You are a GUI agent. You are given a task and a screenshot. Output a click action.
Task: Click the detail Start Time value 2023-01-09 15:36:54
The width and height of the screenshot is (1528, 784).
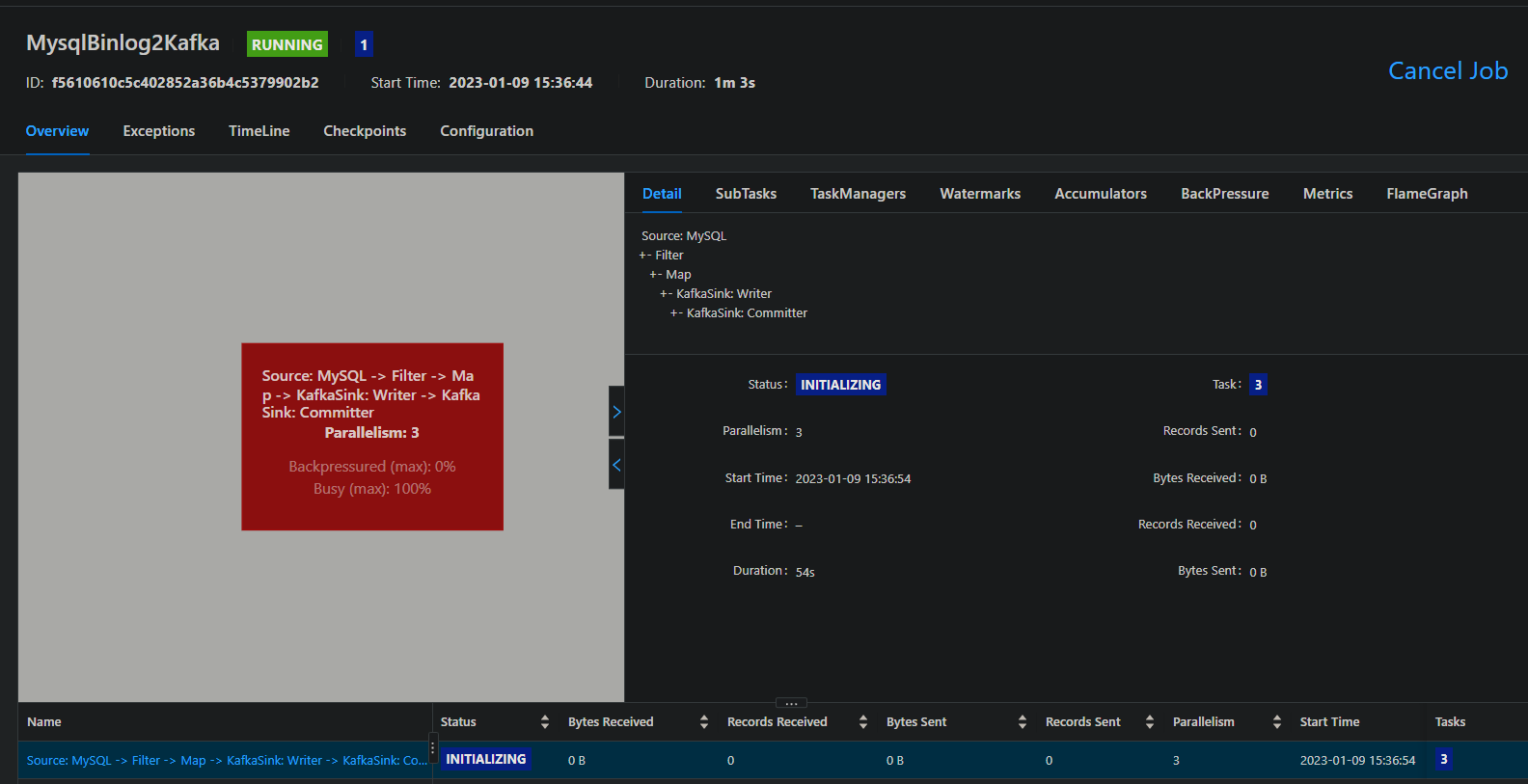tap(853, 479)
